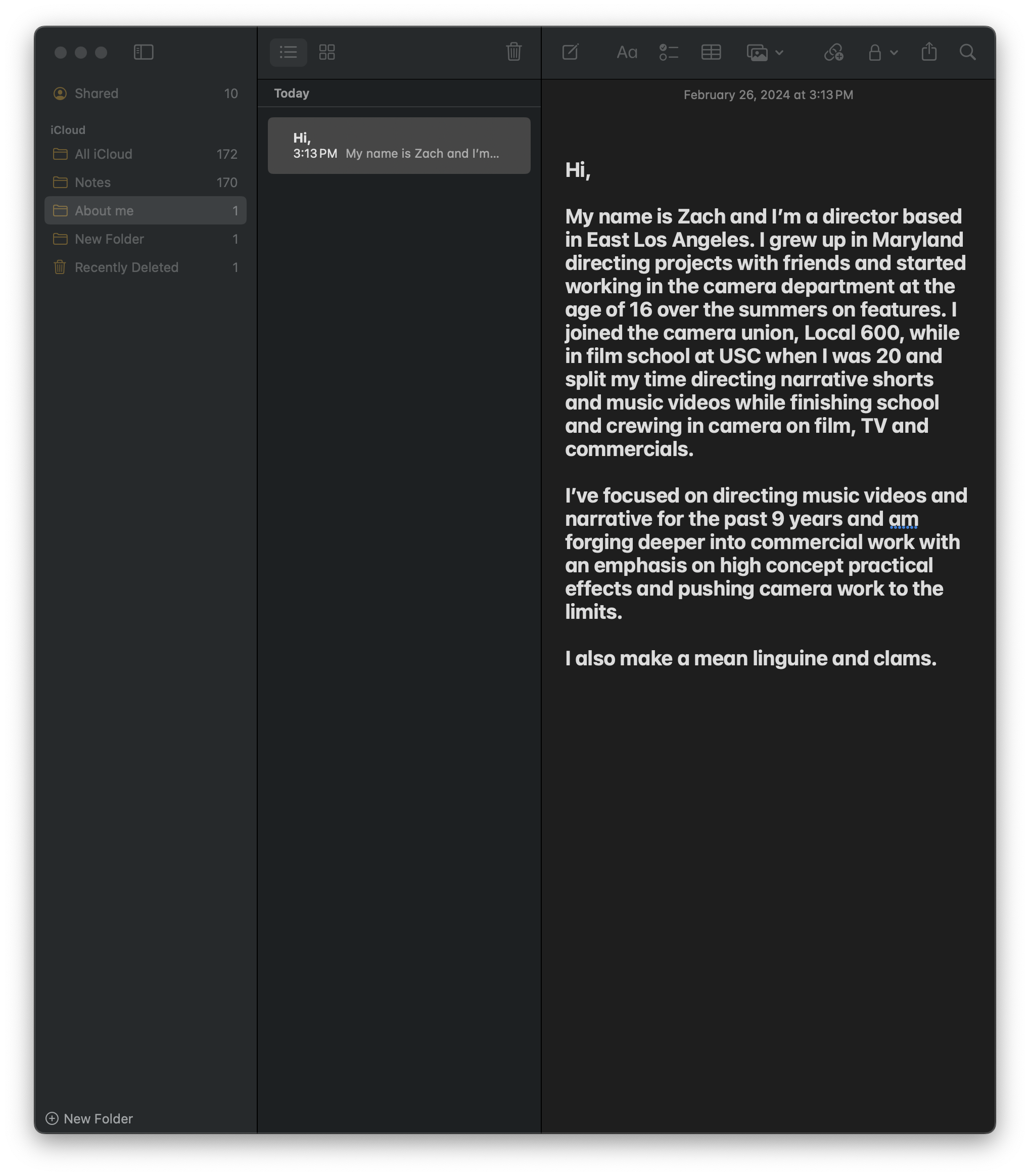Open the photos and media dropdown
The height and width of the screenshot is (1176, 1030).
[765, 53]
